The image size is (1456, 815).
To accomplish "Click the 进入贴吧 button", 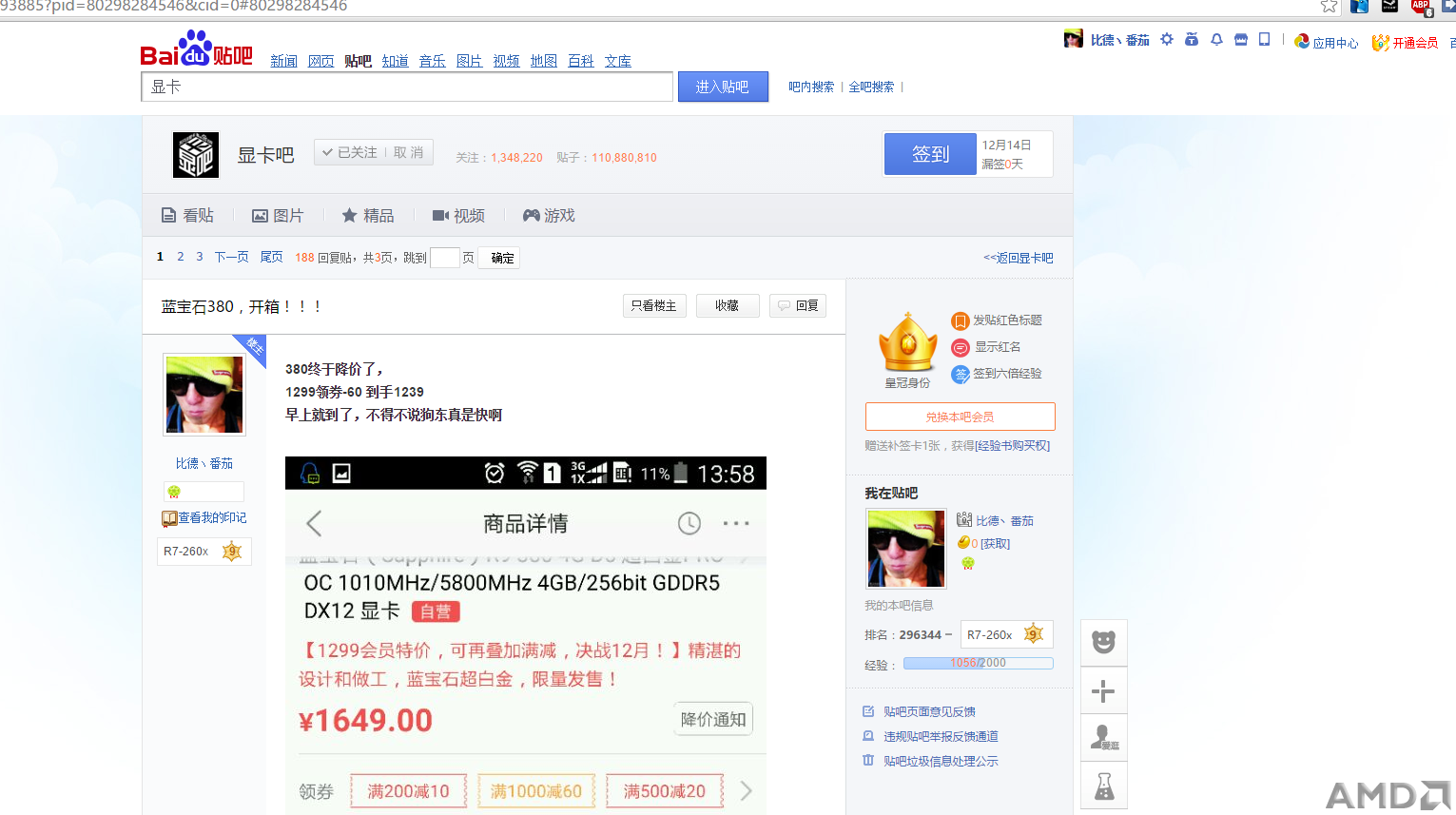I will 723,87.
